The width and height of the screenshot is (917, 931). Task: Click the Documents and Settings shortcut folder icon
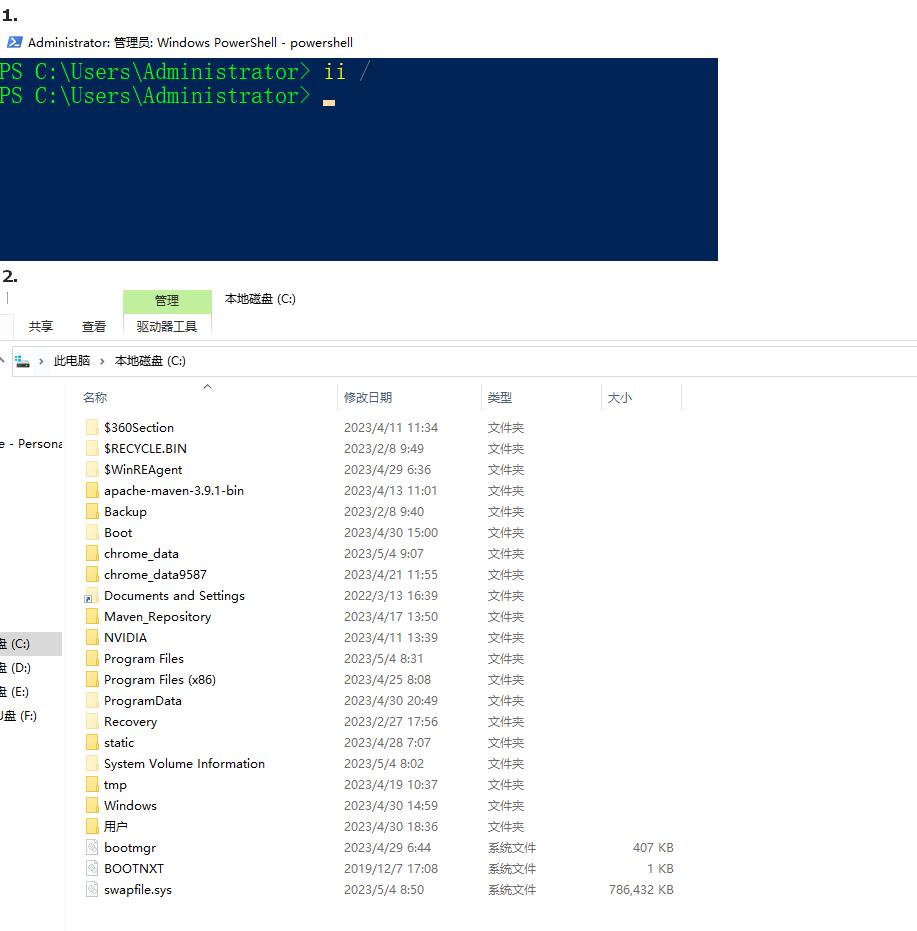94,595
